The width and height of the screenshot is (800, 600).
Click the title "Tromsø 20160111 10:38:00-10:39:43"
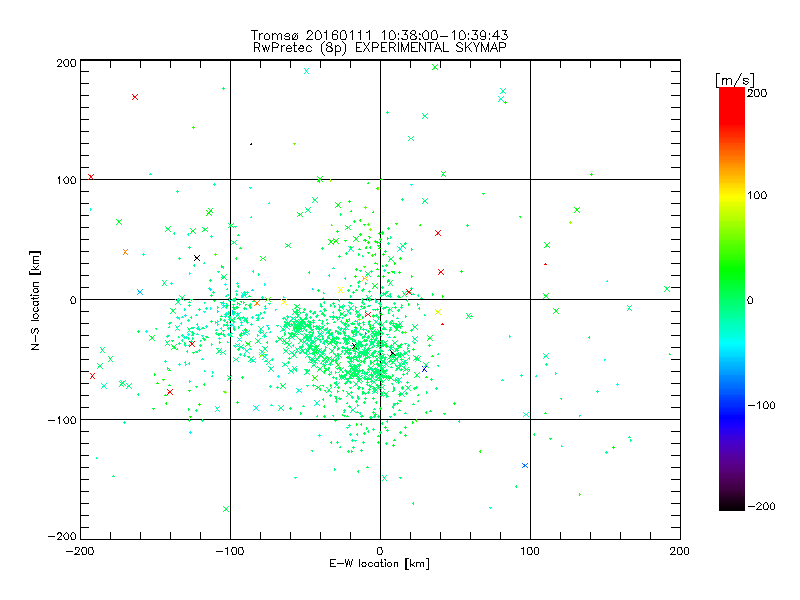379,35
